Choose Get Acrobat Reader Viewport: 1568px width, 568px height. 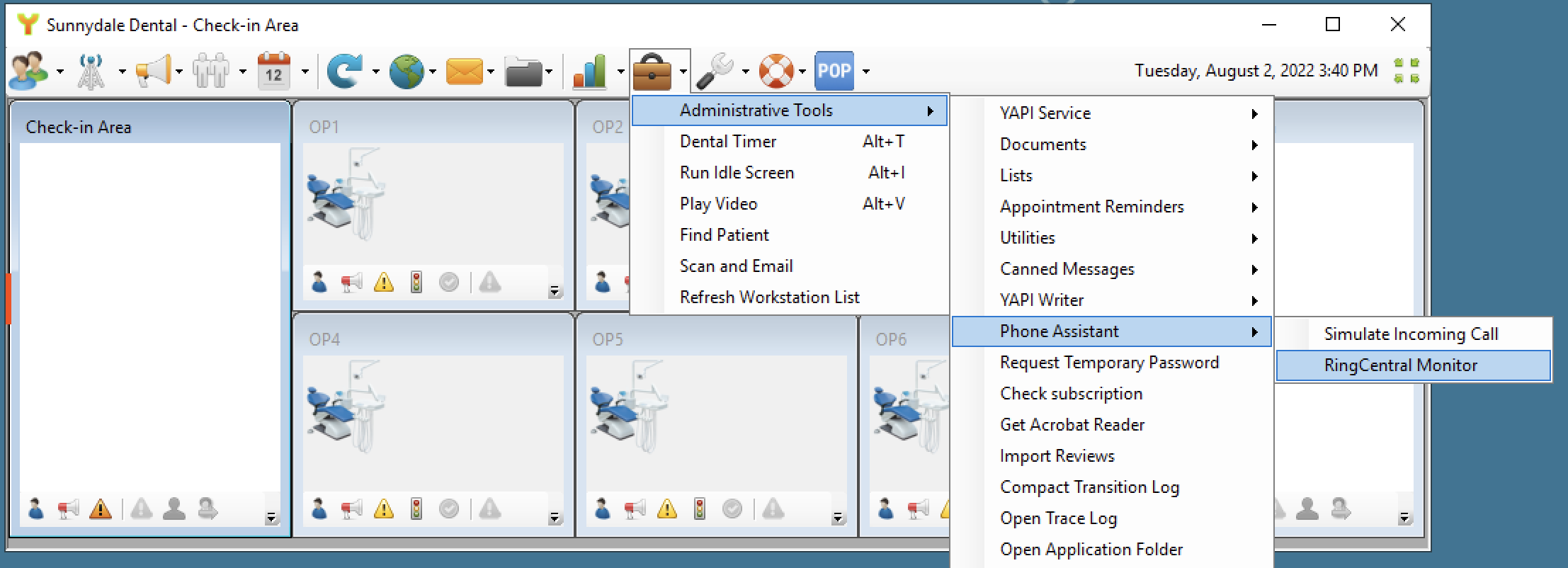pyautogui.click(x=1112, y=425)
